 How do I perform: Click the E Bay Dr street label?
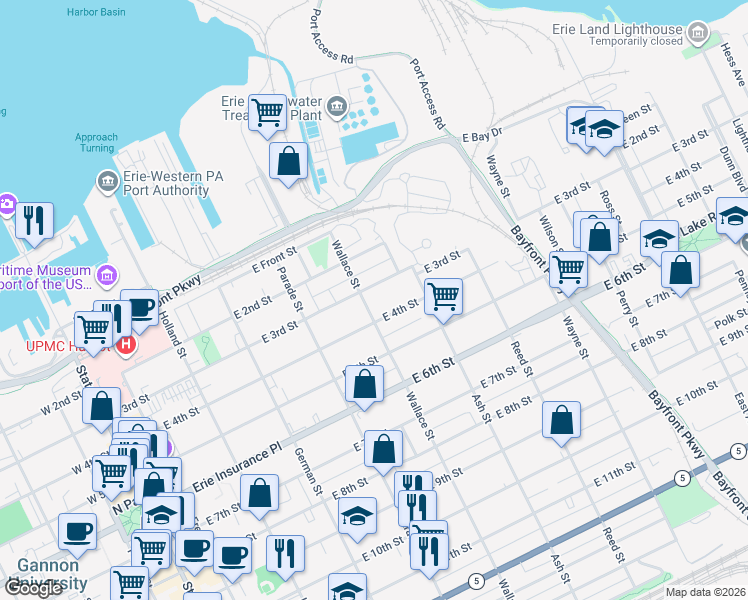click(x=482, y=134)
